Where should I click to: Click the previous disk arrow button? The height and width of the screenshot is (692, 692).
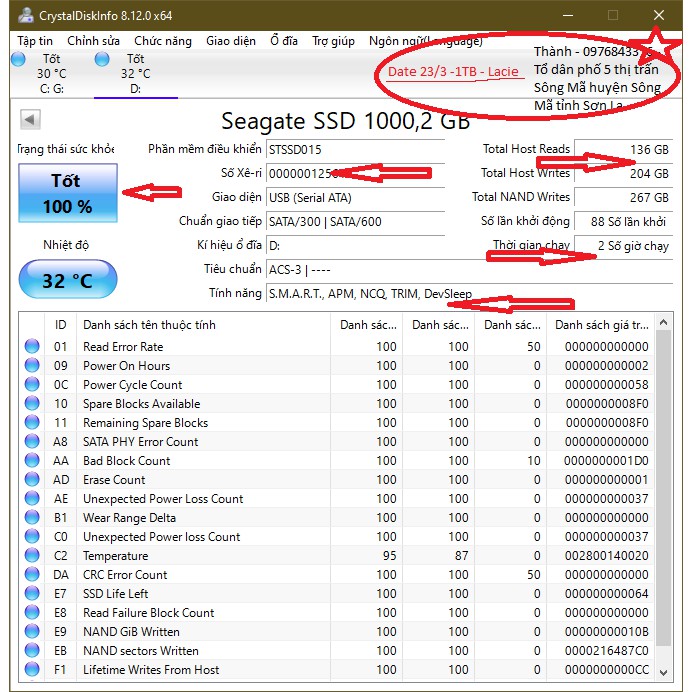click(30, 119)
